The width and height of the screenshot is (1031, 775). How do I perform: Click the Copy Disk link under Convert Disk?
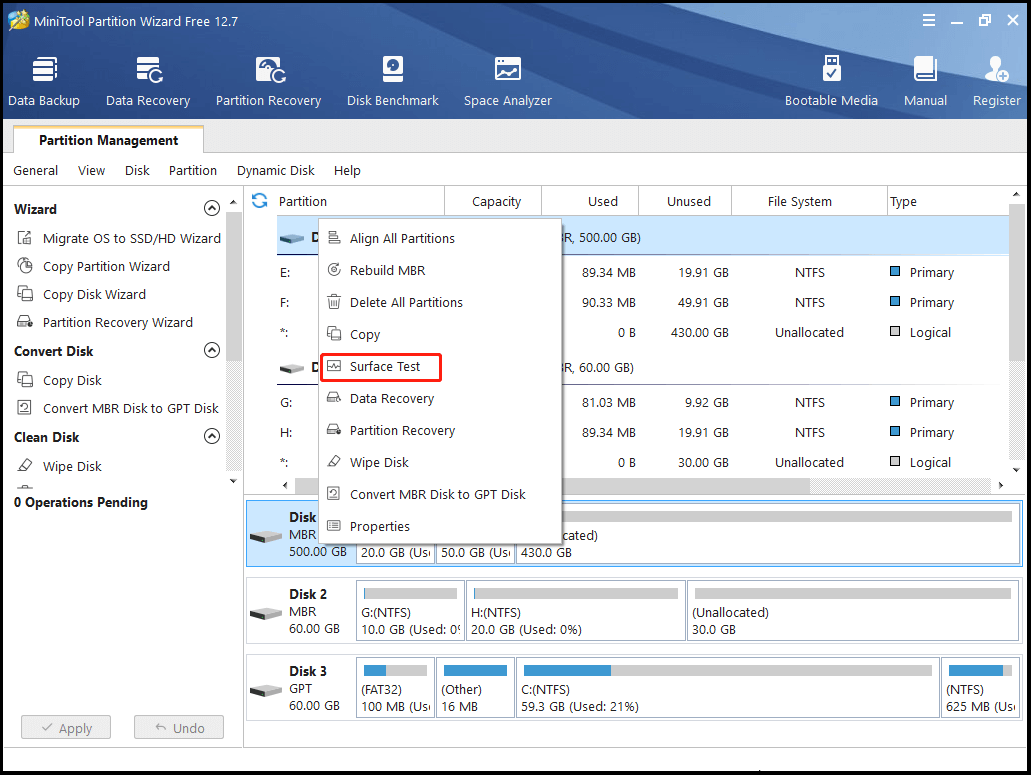click(72, 380)
